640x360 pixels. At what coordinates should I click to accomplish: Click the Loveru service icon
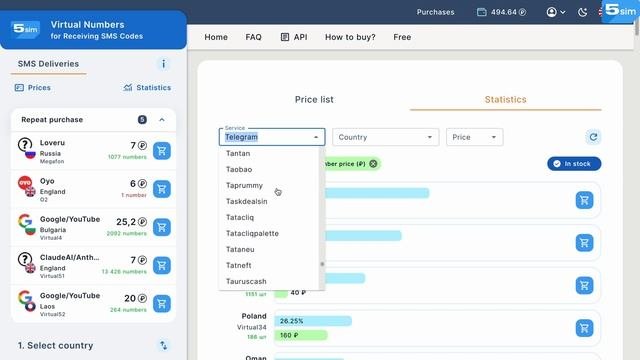25,144
